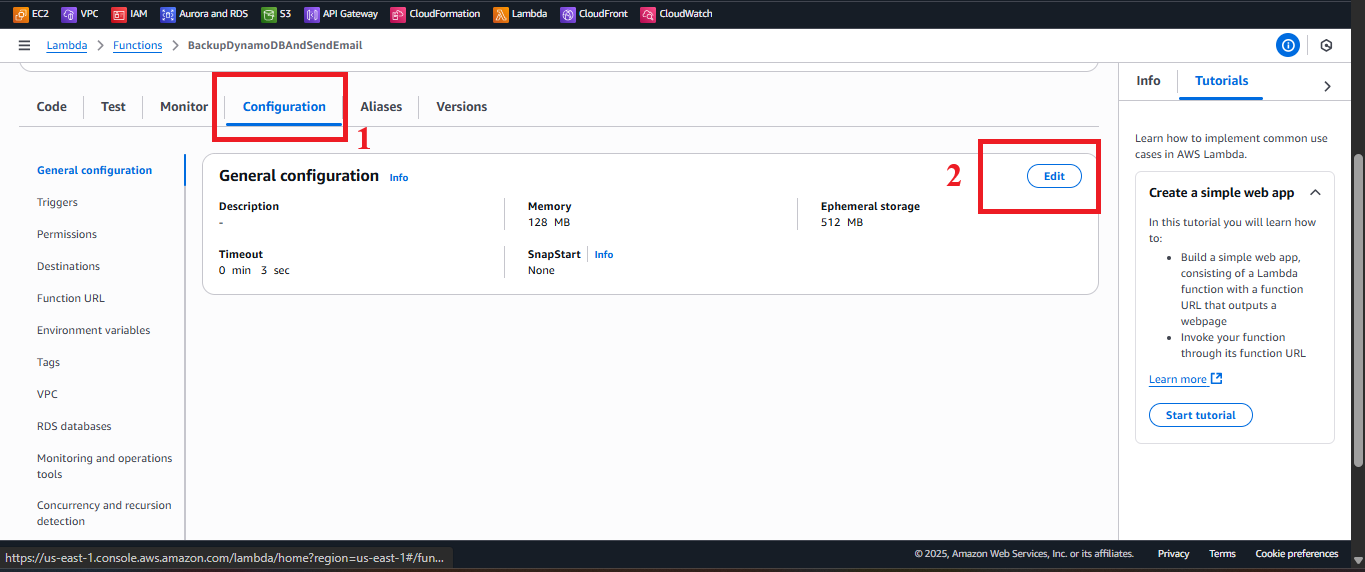Select Environment variables in the side menu
The width and height of the screenshot is (1365, 572).
(93, 330)
